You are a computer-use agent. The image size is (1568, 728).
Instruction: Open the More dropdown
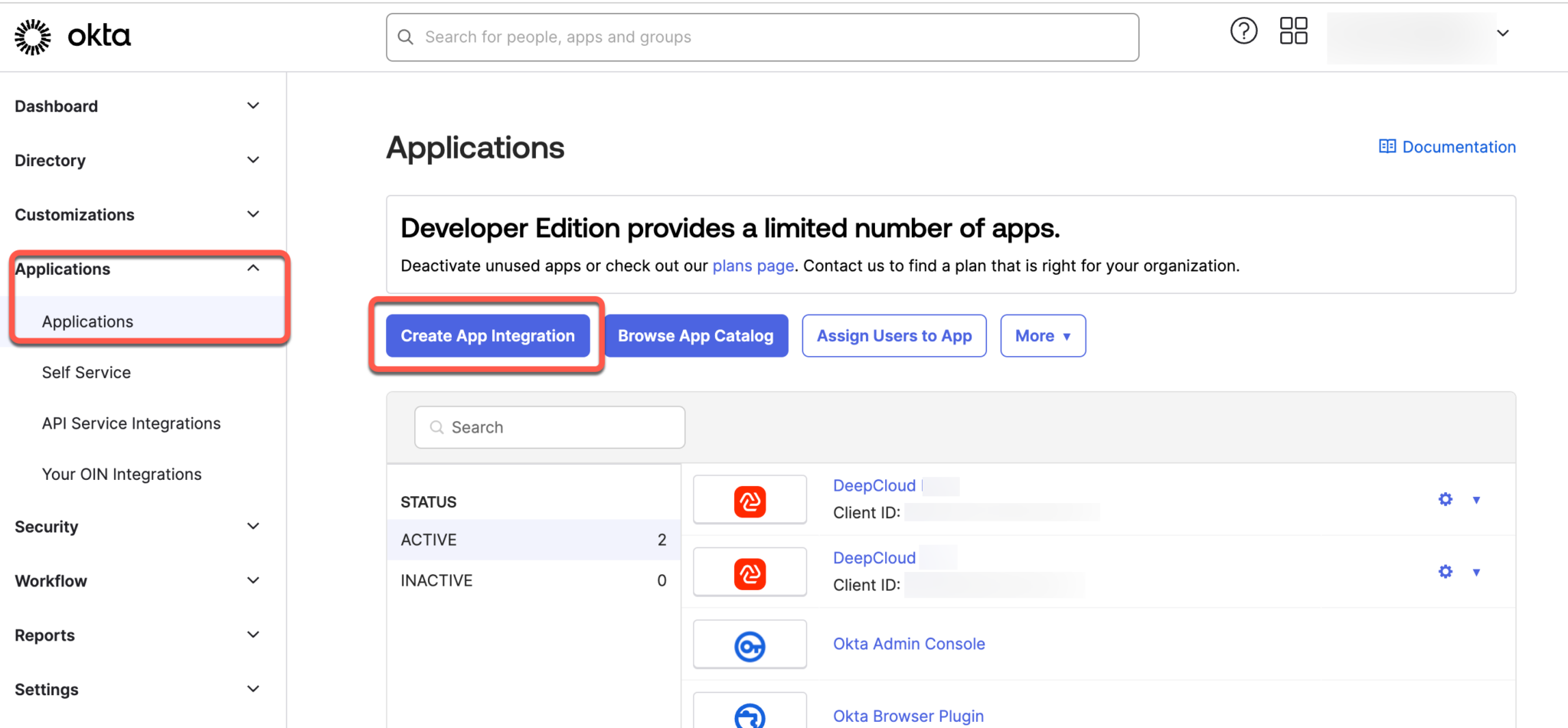click(x=1042, y=335)
